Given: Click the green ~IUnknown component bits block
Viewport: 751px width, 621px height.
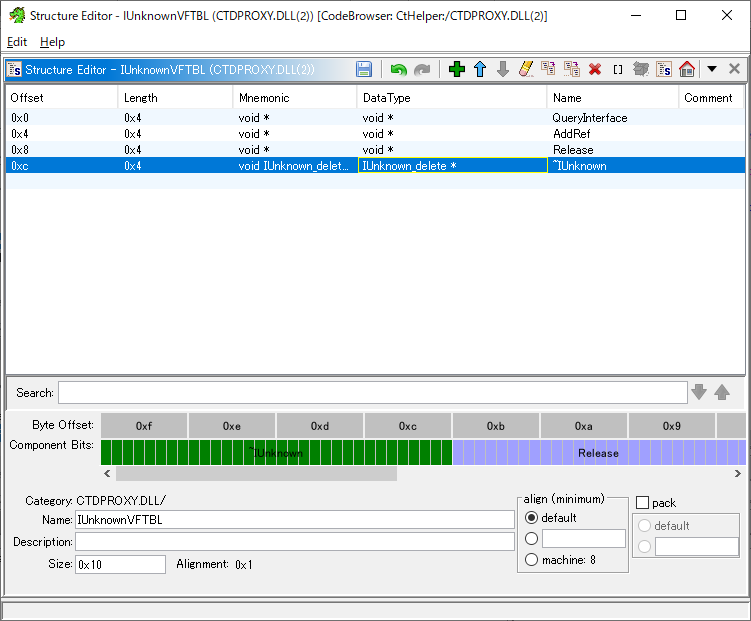Looking at the screenshot, I should [x=276, y=452].
